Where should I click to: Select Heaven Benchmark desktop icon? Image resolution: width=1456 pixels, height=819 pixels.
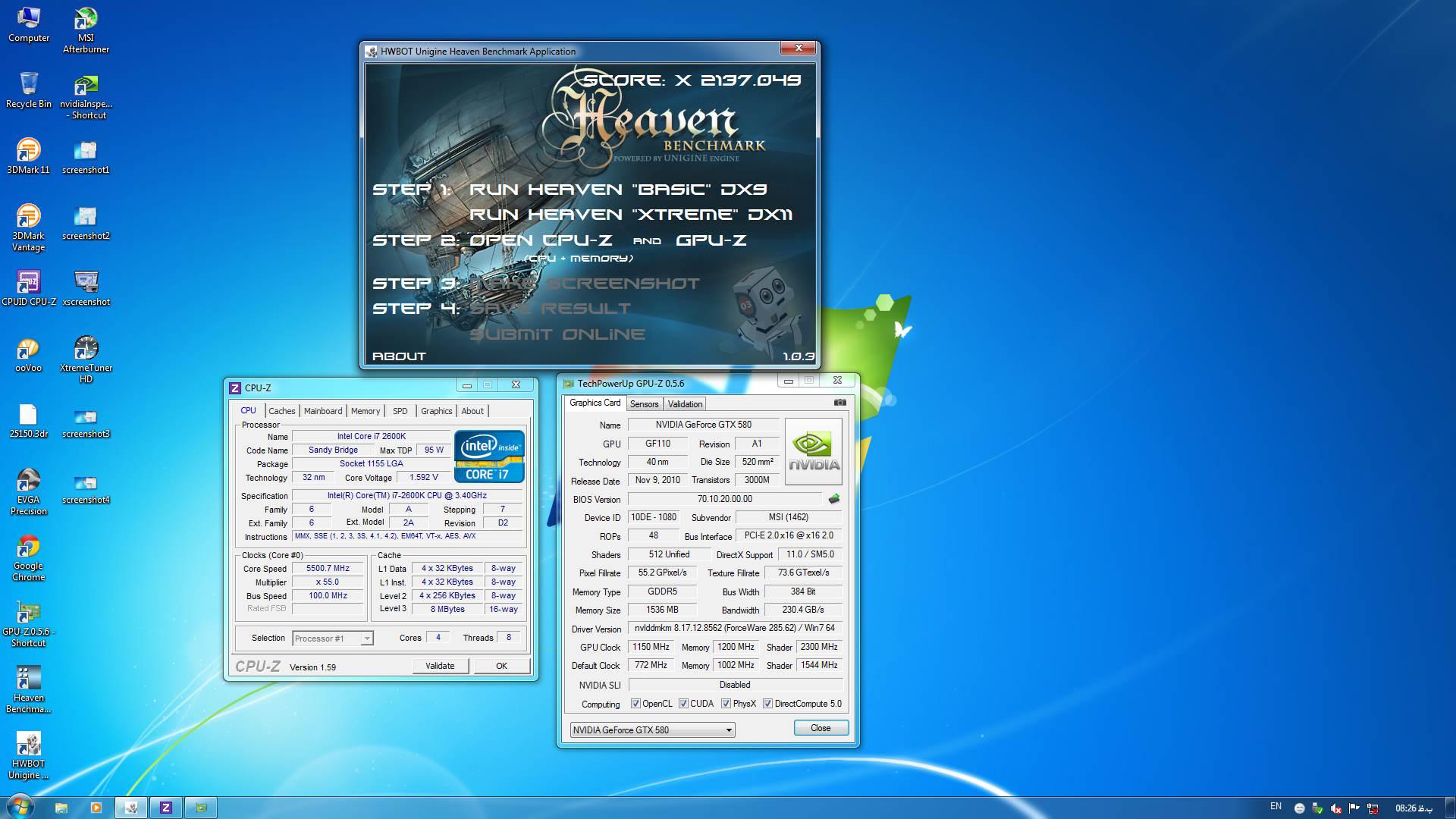[29, 689]
